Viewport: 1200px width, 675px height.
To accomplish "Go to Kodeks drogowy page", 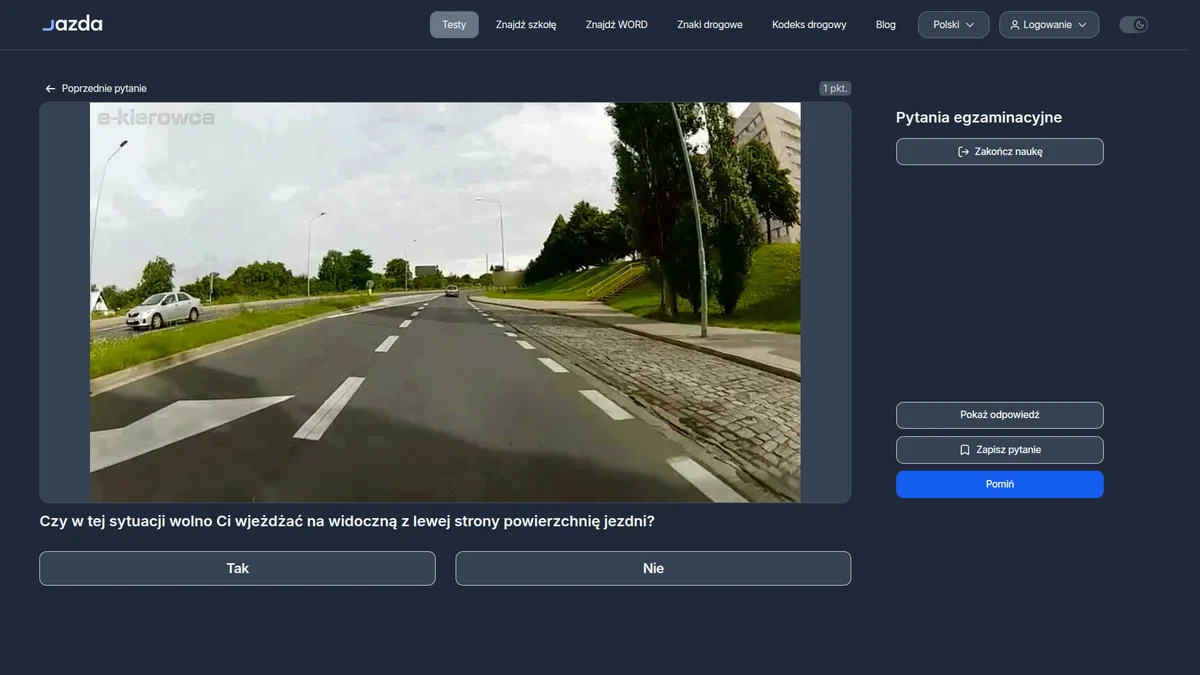I will coord(809,25).
